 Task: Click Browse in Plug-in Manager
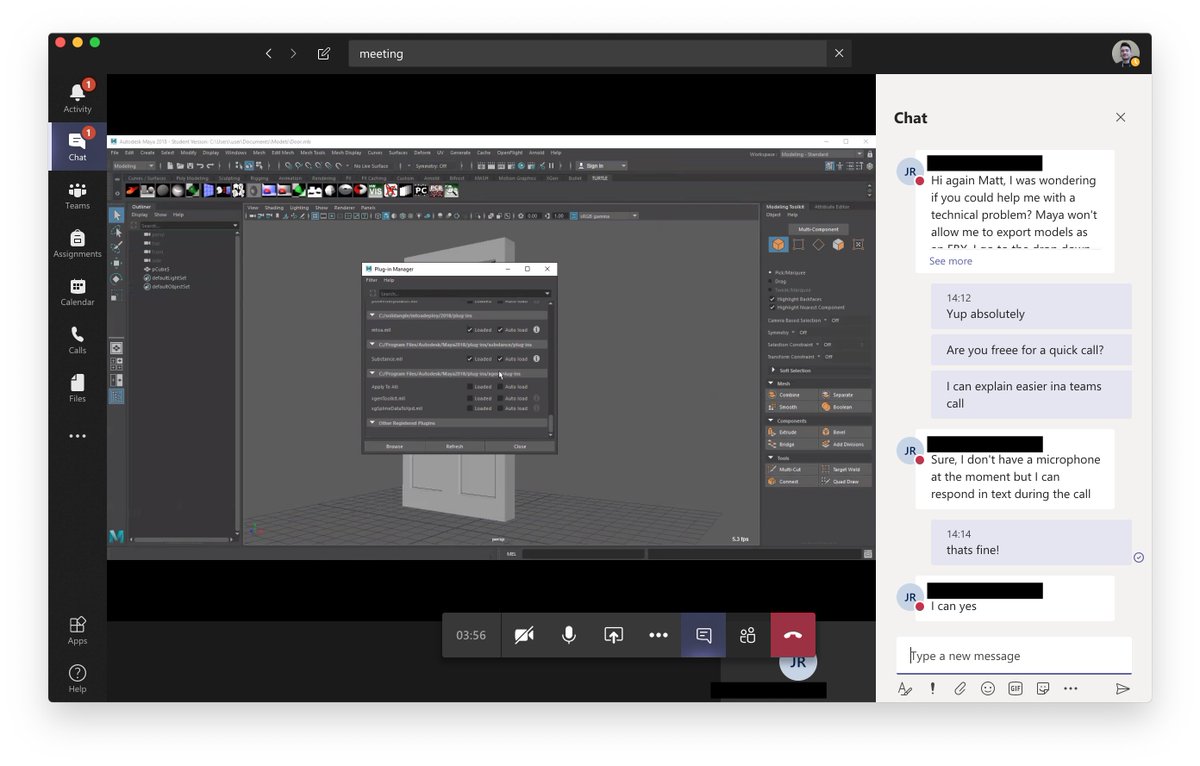pyautogui.click(x=394, y=446)
